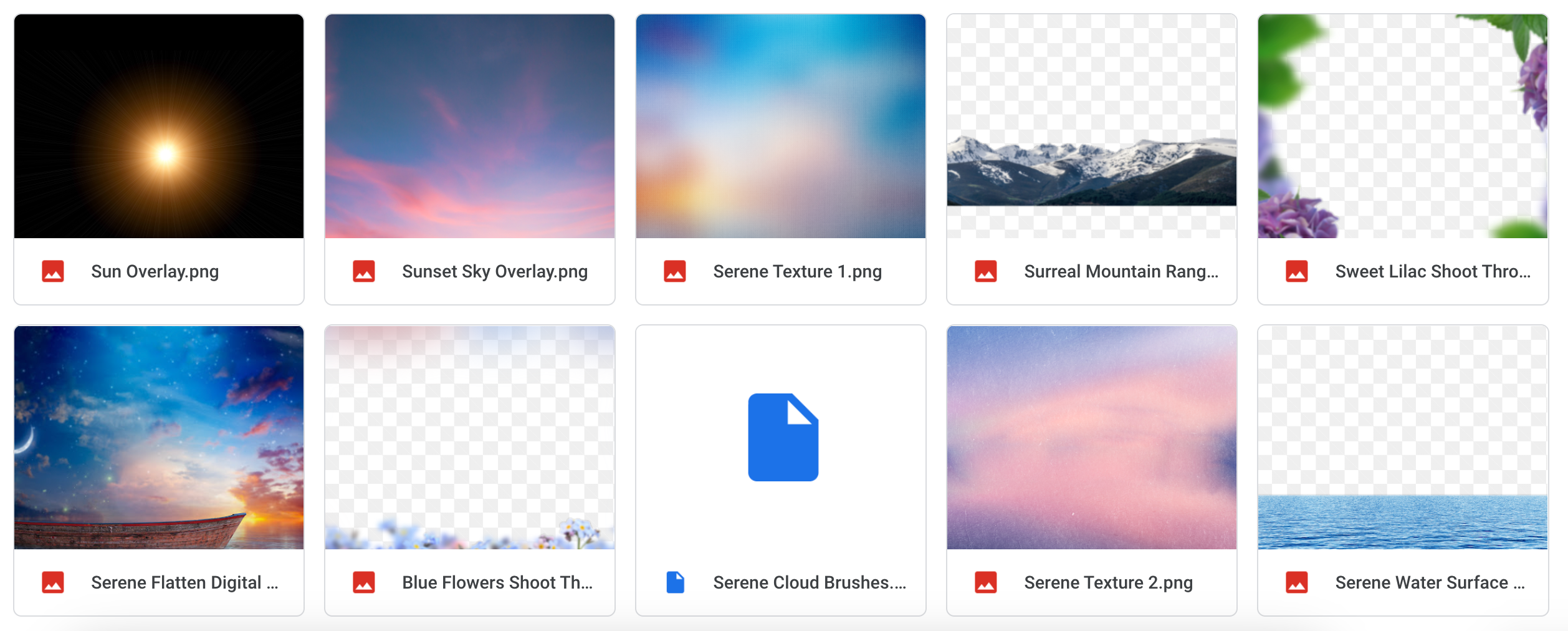Click the image icon beside Sunset Sky Overlay.png
The width and height of the screenshot is (1568, 631).
pos(364,271)
